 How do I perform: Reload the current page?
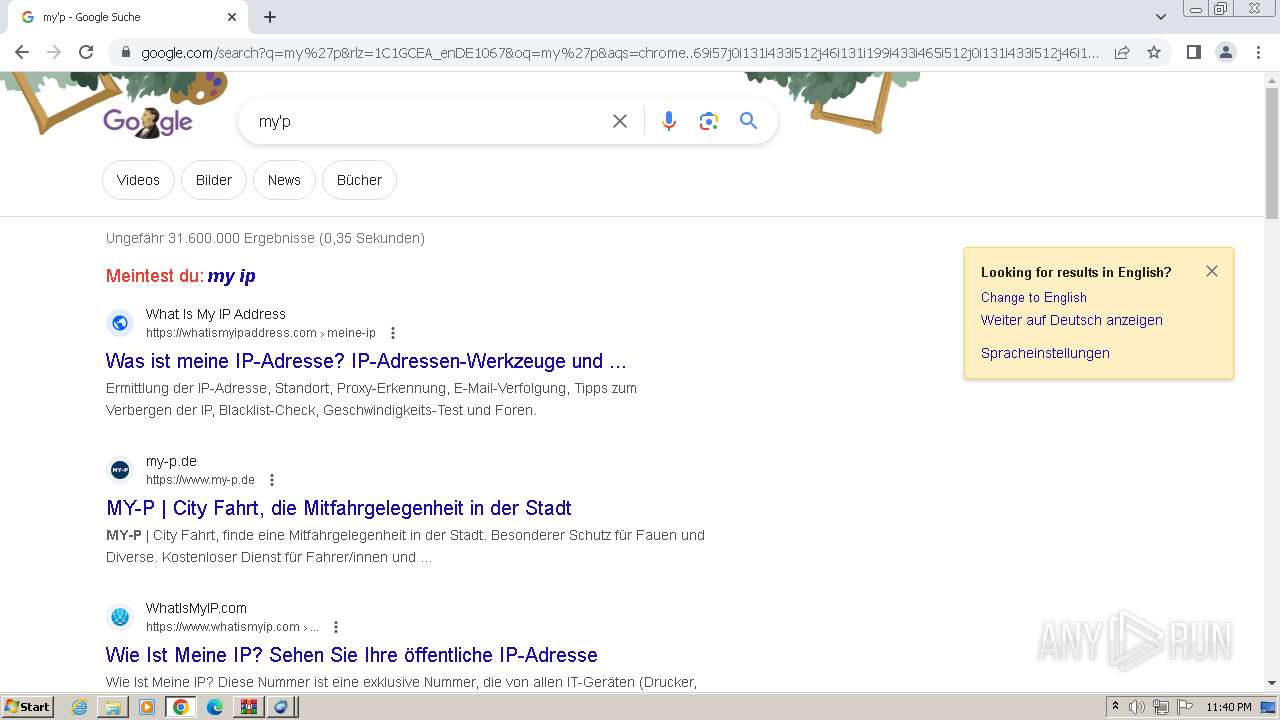coord(86,52)
